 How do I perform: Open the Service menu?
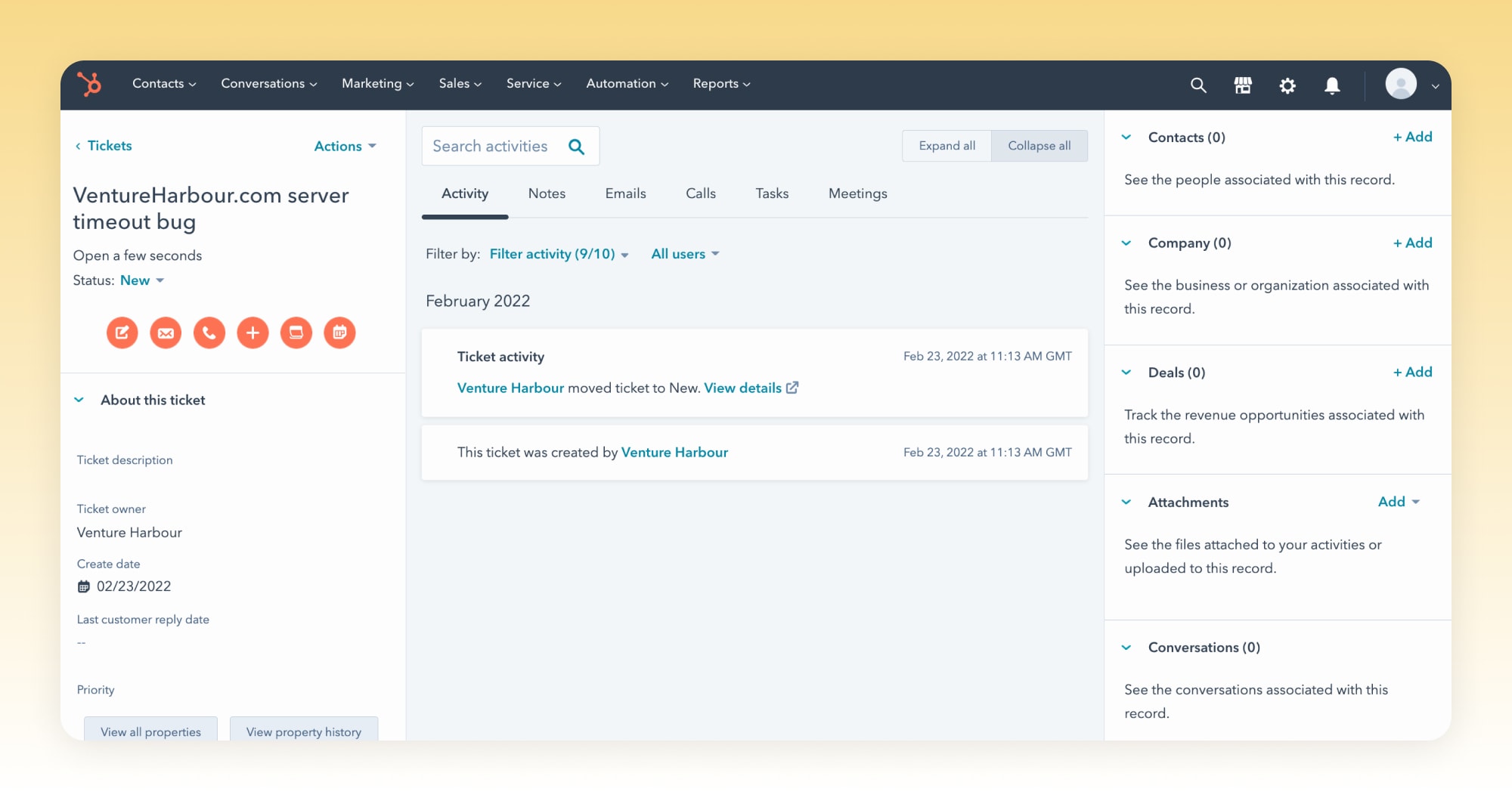[534, 84]
